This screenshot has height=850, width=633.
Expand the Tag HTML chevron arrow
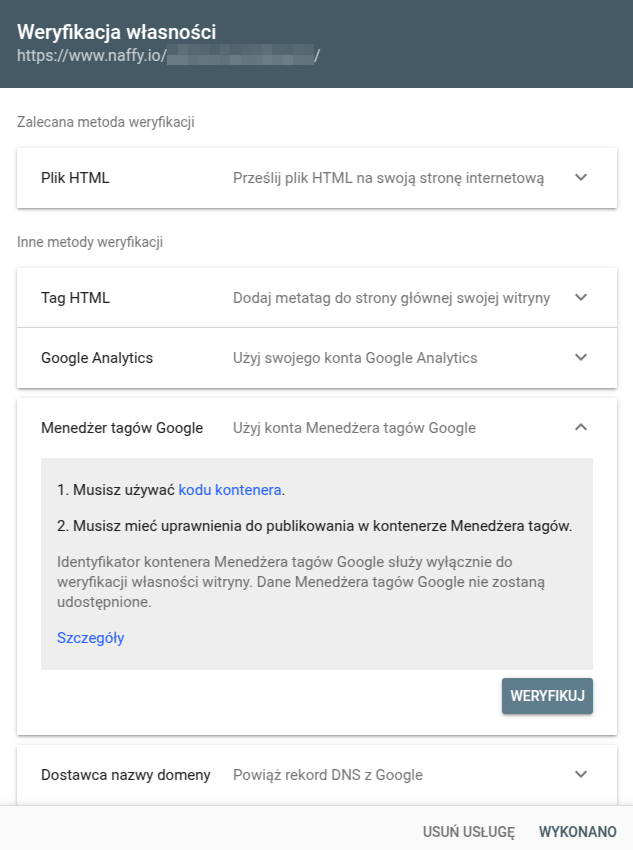581,297
